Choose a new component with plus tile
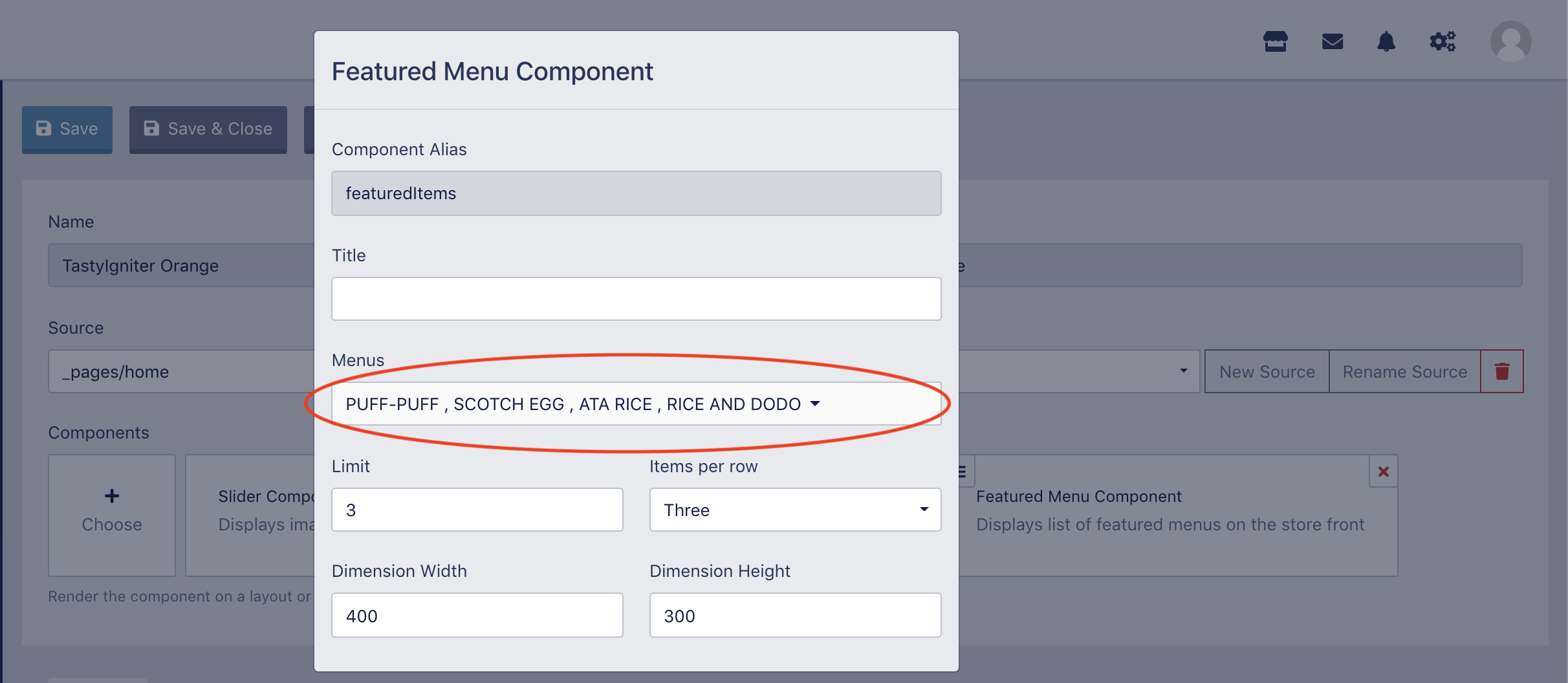Image resolution: width=1568 pixels, height=683 pixels. (x=112, y=515)
